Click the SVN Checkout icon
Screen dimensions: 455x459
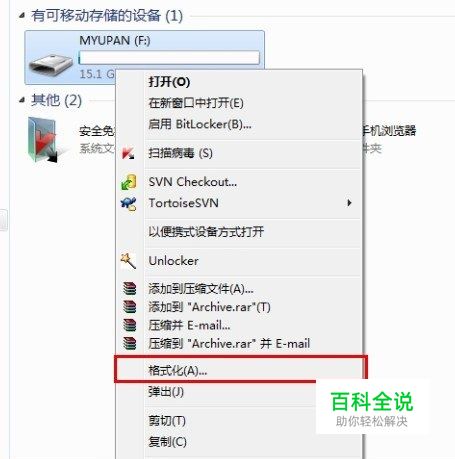pyautogui.click(x=129, y=182)
